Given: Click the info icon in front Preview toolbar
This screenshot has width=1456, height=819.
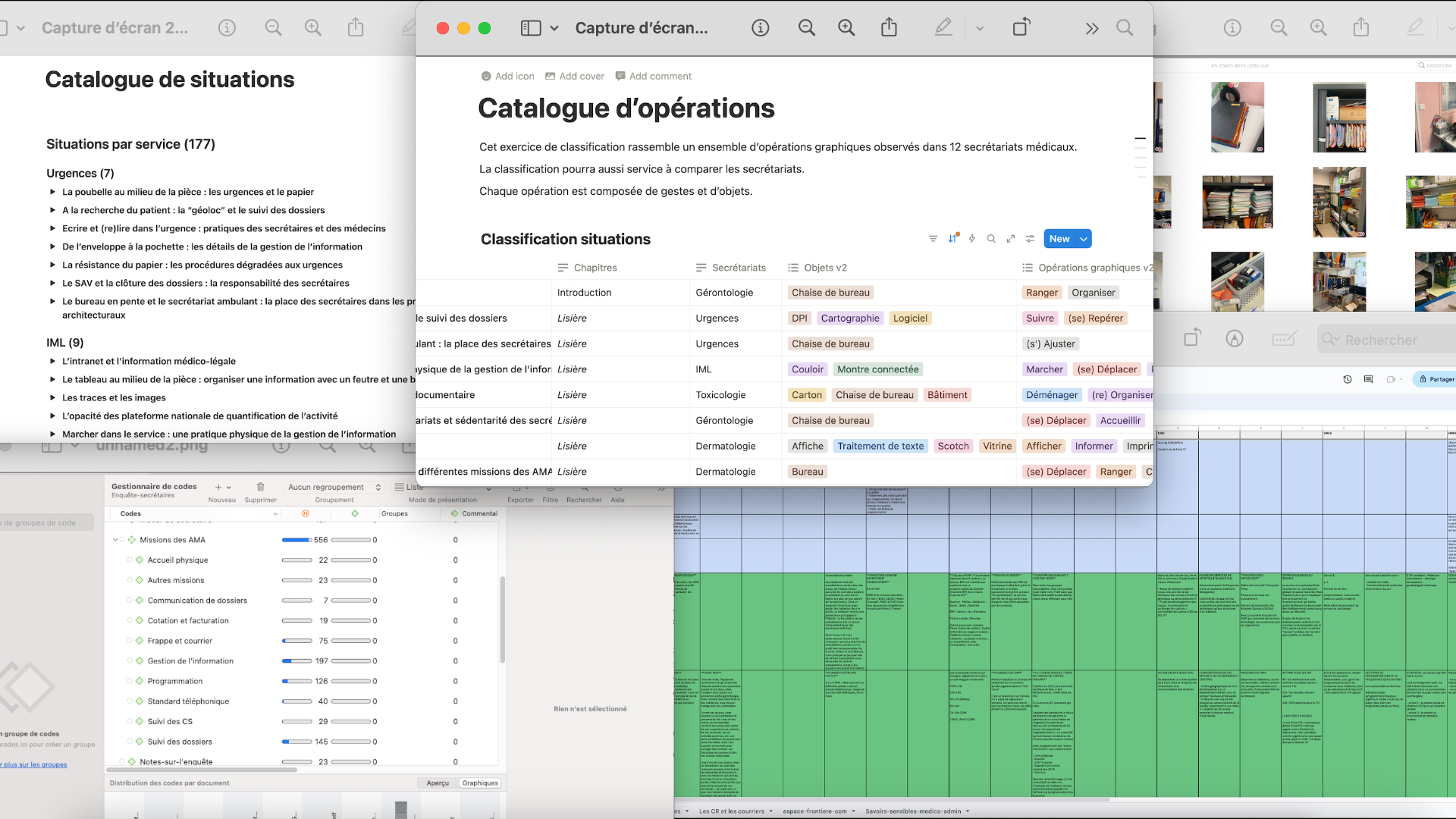Looking at the screenshot, I should tap(760, 28).
